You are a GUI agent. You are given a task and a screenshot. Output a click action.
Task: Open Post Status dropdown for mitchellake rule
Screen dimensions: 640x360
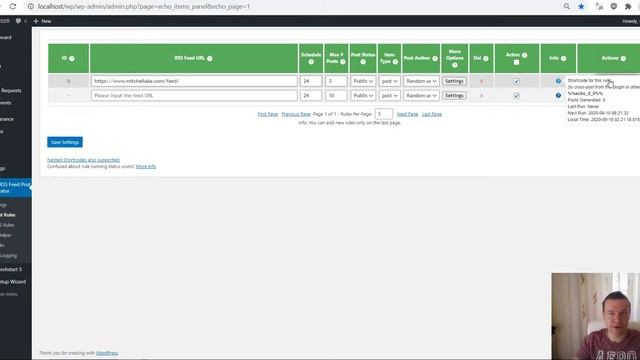click(x=363, y=81)
